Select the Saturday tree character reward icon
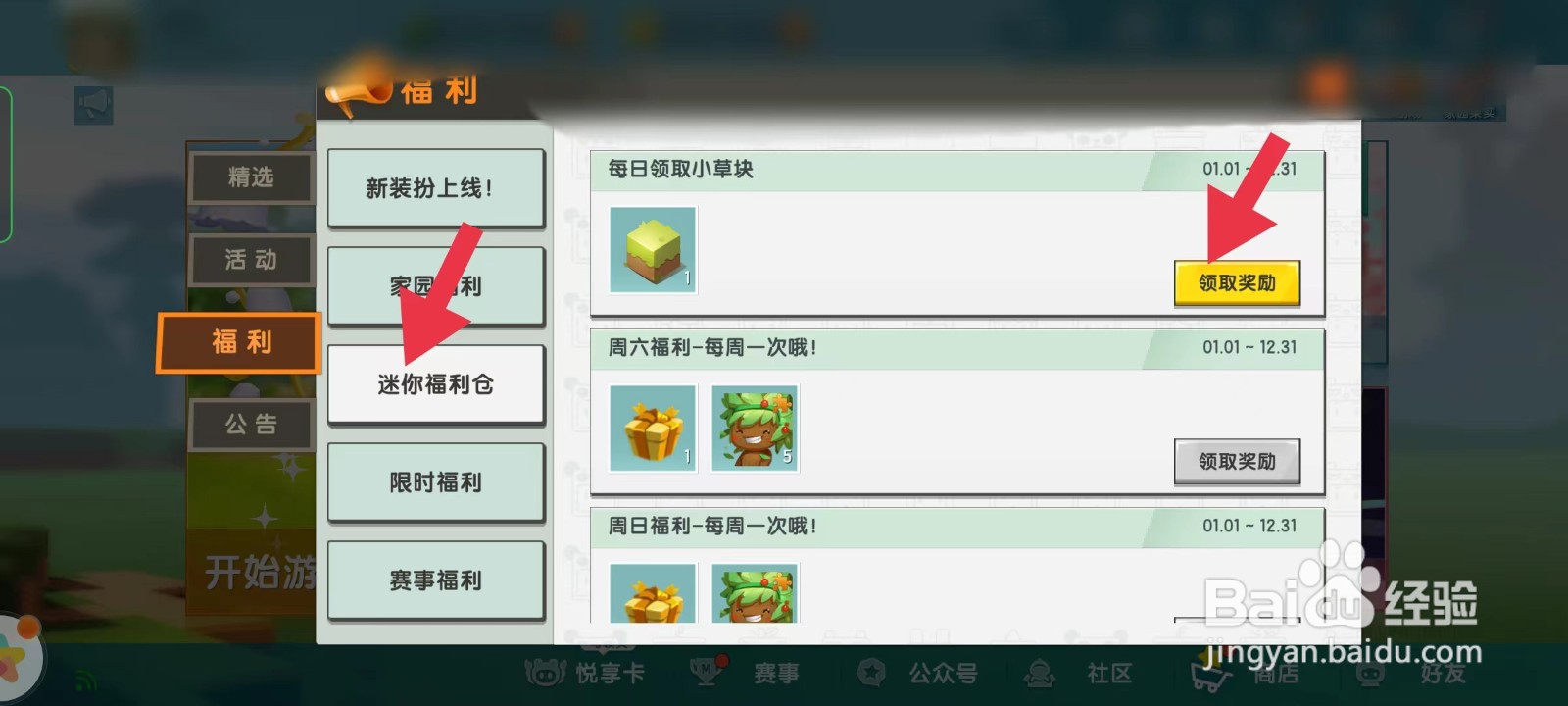Image resolution: width=1568 pixels, height=706 pixels. pyautogui.click(x=755, y=429)
